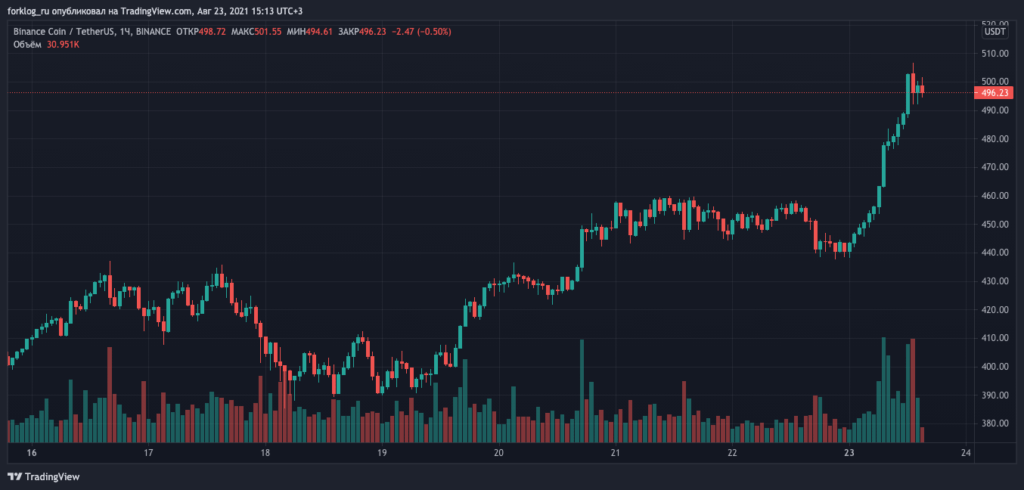Click the 30.951K volume value
This screenshot has height=490, width=1024.
click(x=64, y=45)
